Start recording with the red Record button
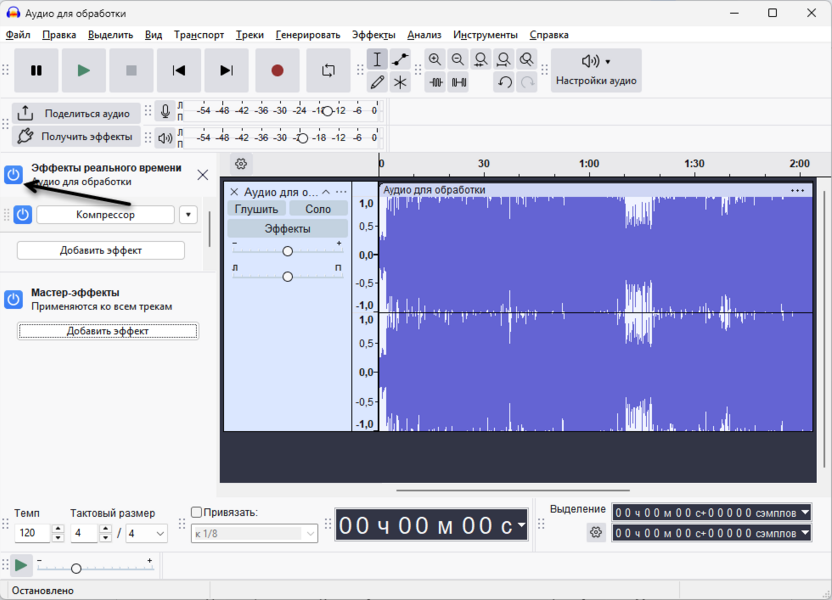 point(277,71)
